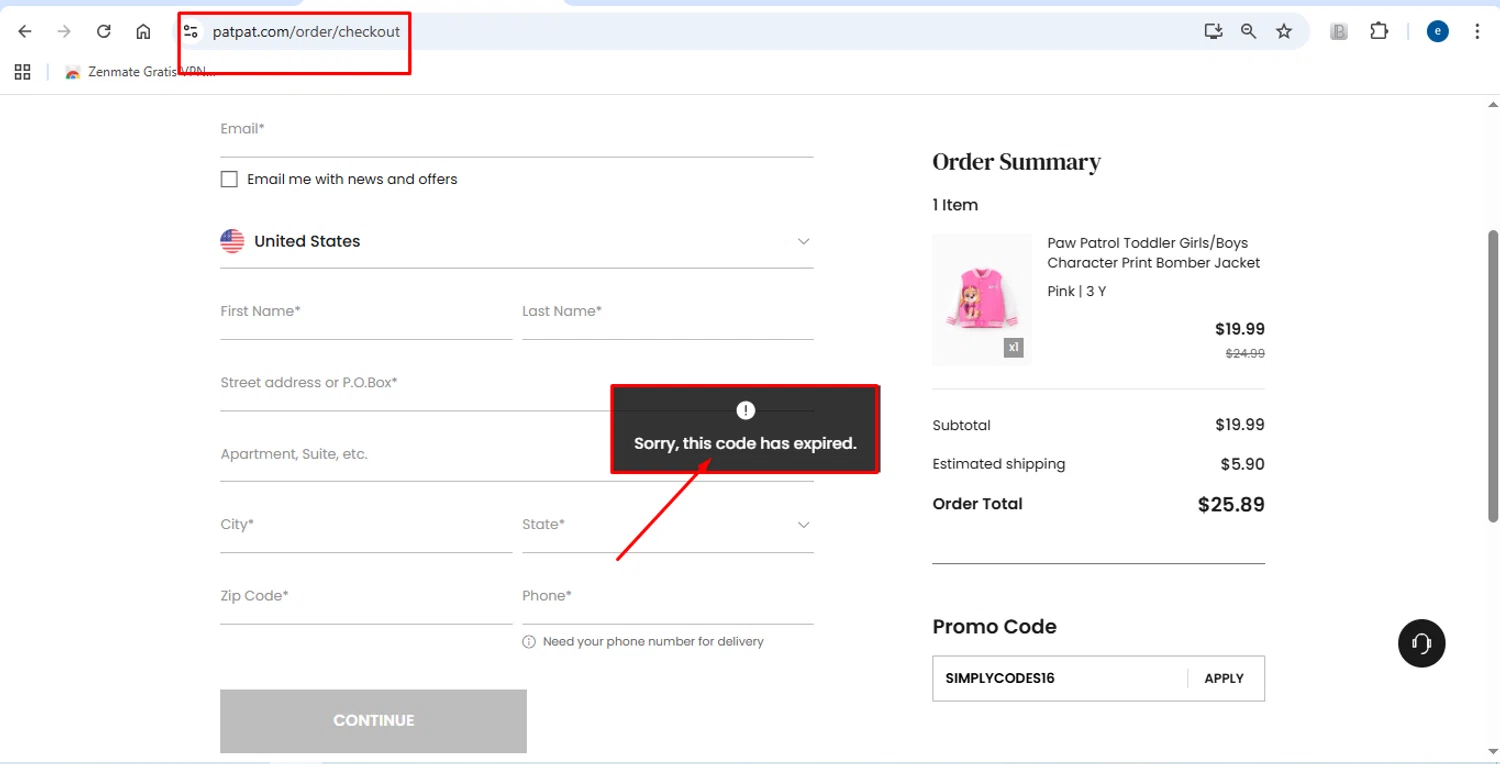Open the apps grid in bookmarks bar
The image size is (1500, 764).
[23, 72]
